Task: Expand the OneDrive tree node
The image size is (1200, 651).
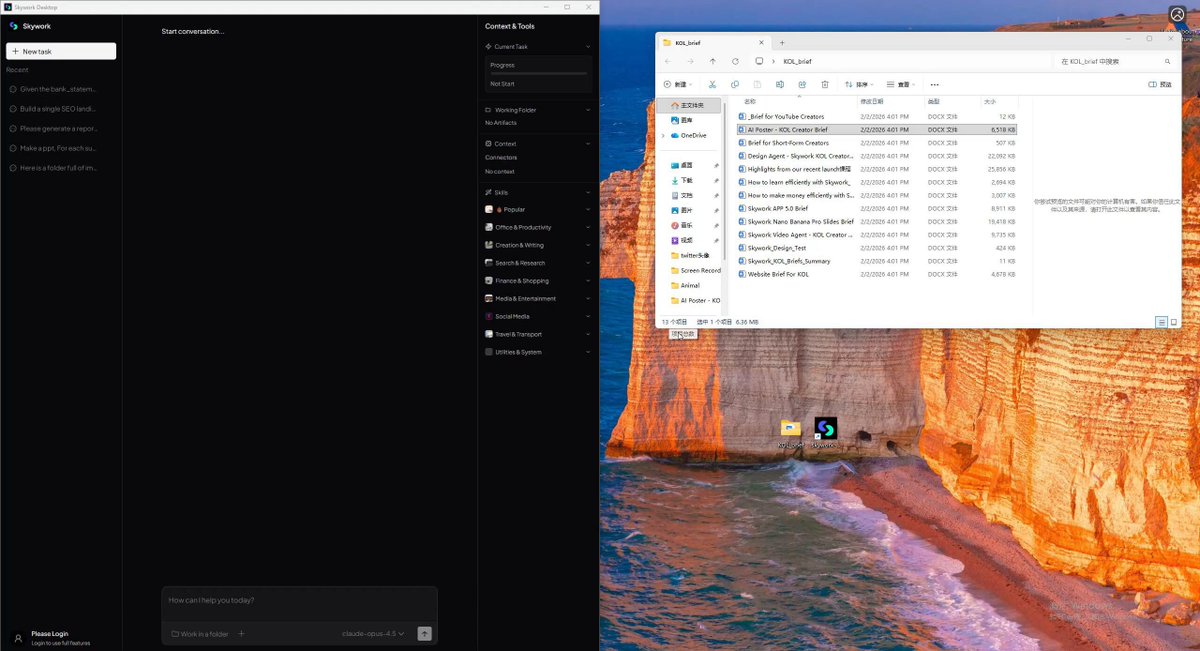Action: point(663,135)
